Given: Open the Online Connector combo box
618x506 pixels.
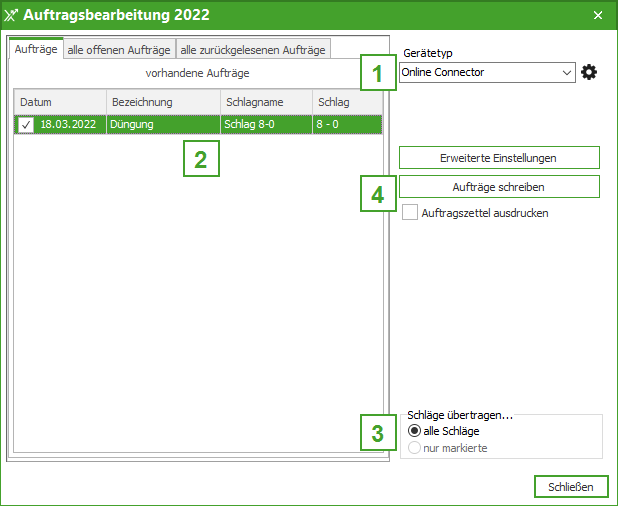Looking at the screenshot, I should click(480, 72).
